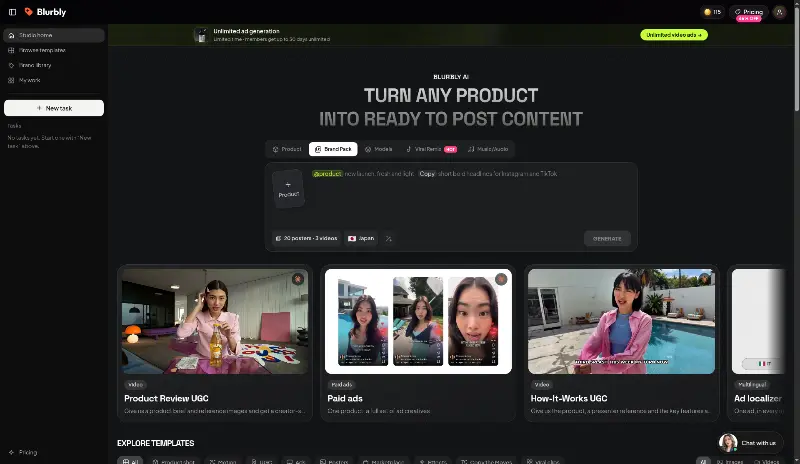
Task: Select the Images media type filter
Action: coord(730,461)
